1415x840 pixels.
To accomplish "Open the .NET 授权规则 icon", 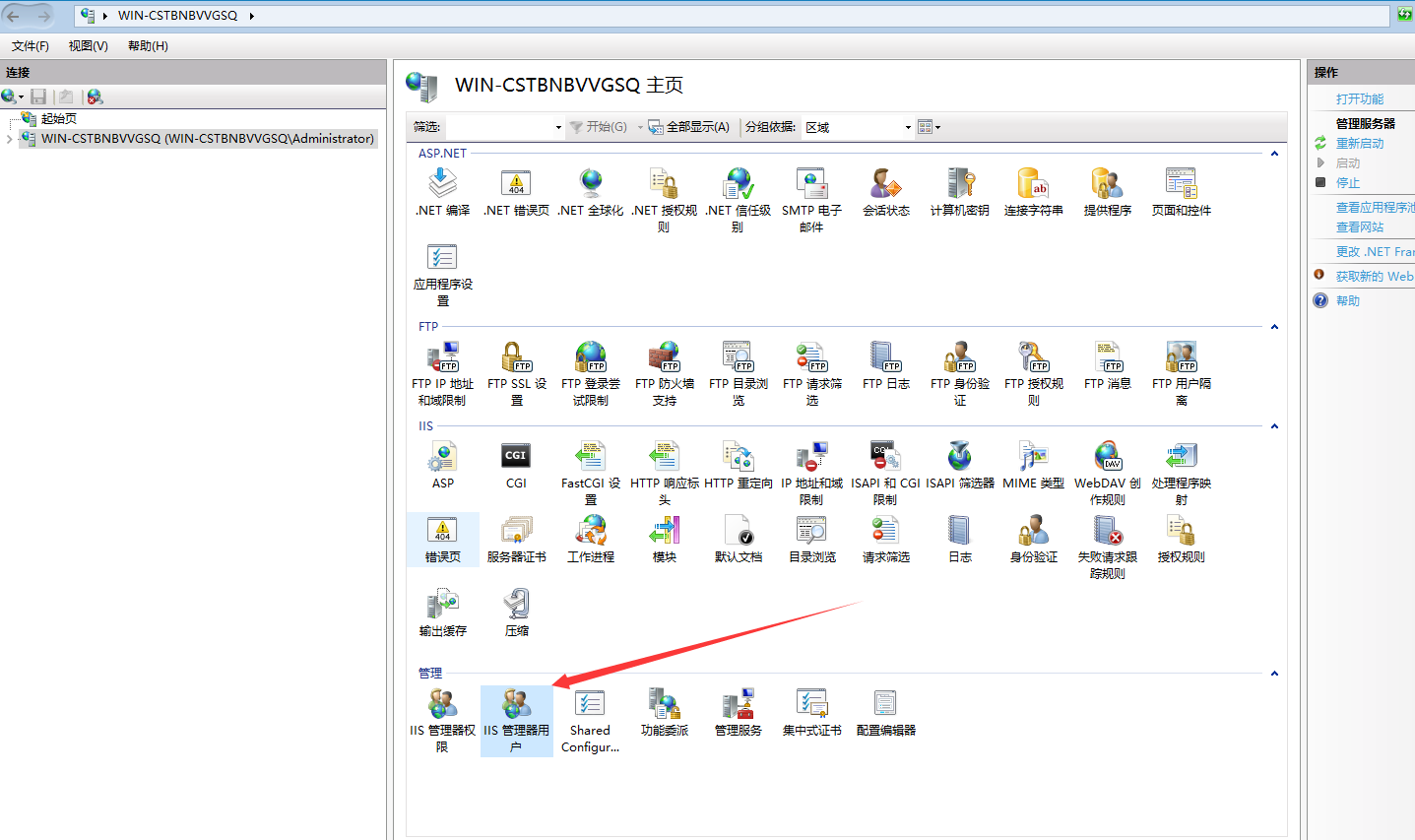I will tap(664, 199).
